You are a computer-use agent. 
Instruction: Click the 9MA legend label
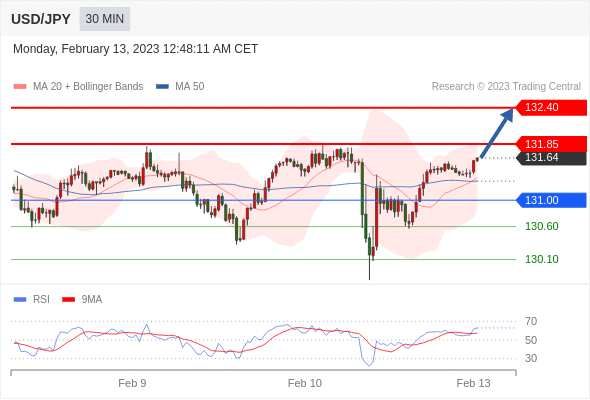tap(92, 300)
